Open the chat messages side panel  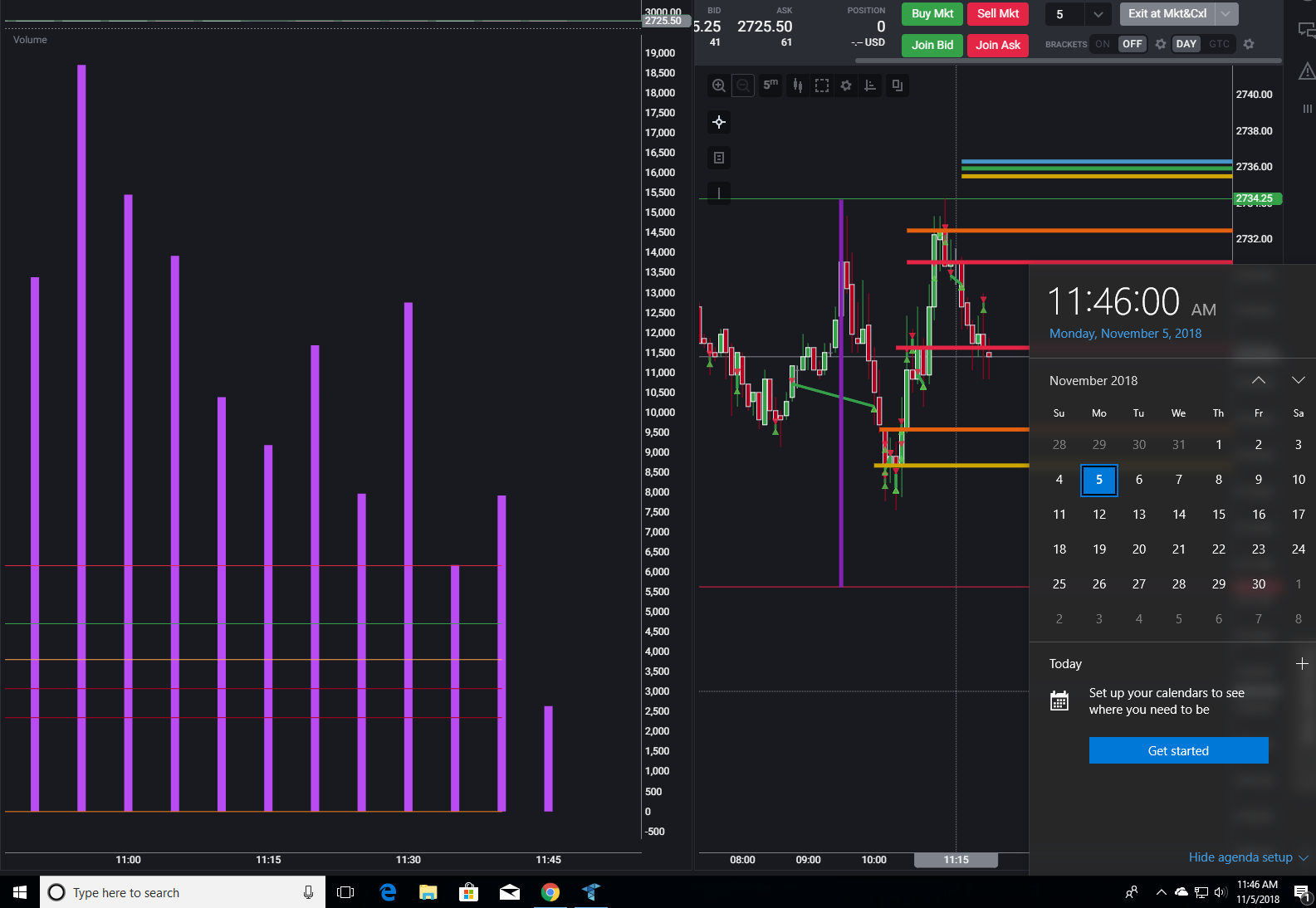(1307, 31)
